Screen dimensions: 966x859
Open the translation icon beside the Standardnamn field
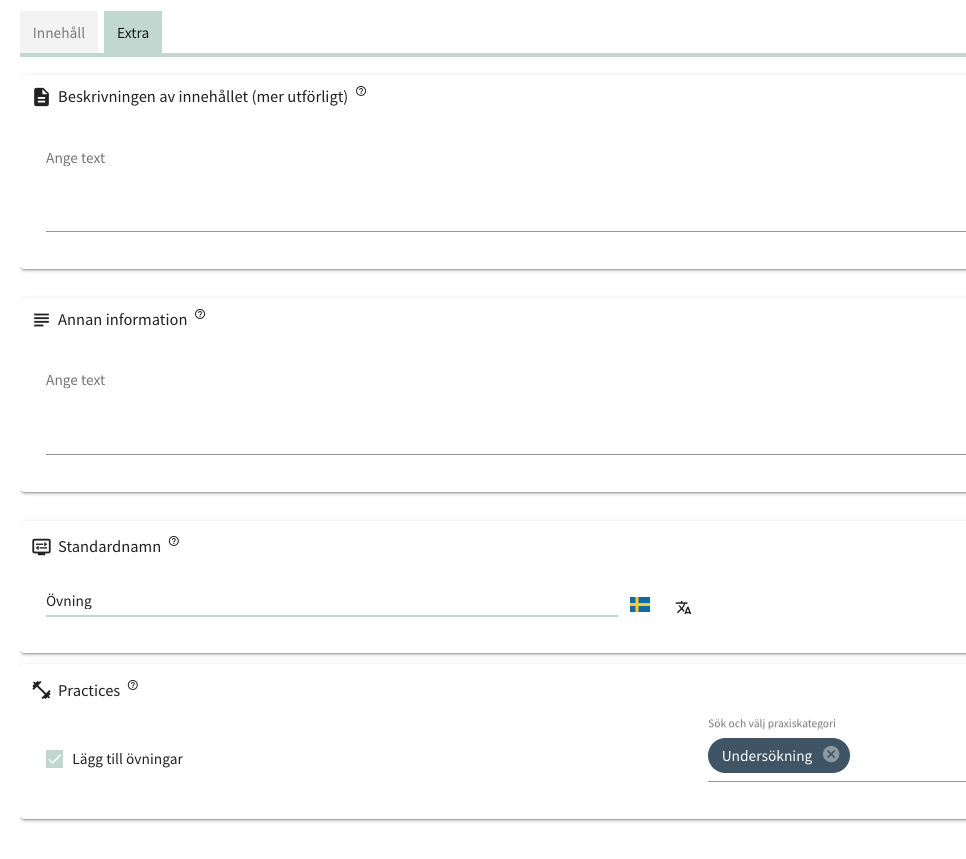(x=683, y=606)
